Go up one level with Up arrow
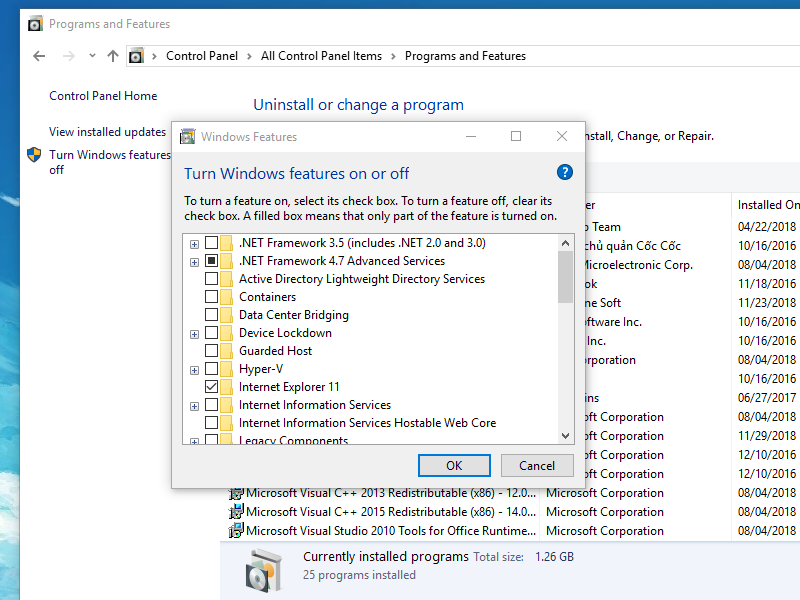Screen dimensions: 800x600 click(113, 56)
